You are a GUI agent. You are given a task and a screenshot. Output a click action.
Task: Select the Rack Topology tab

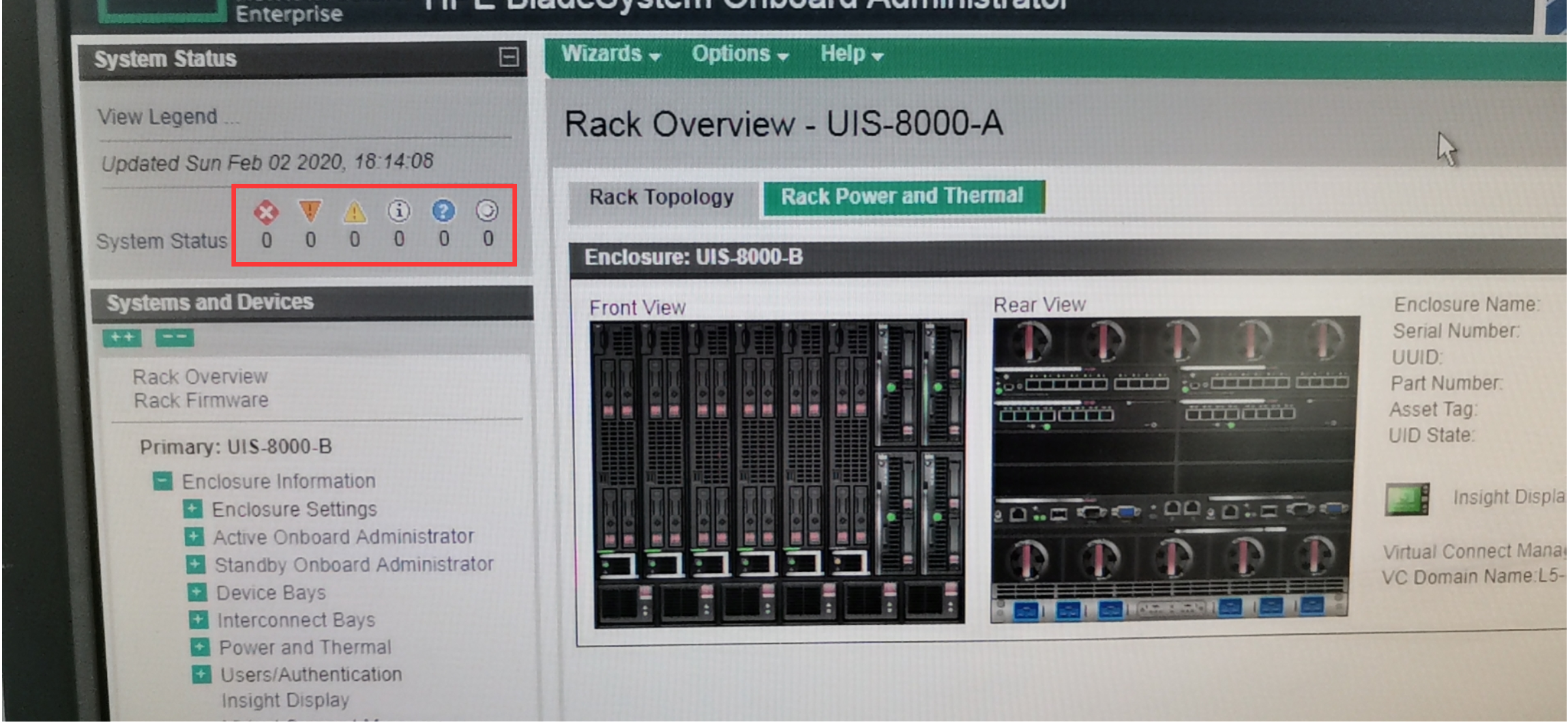[661, 197]
